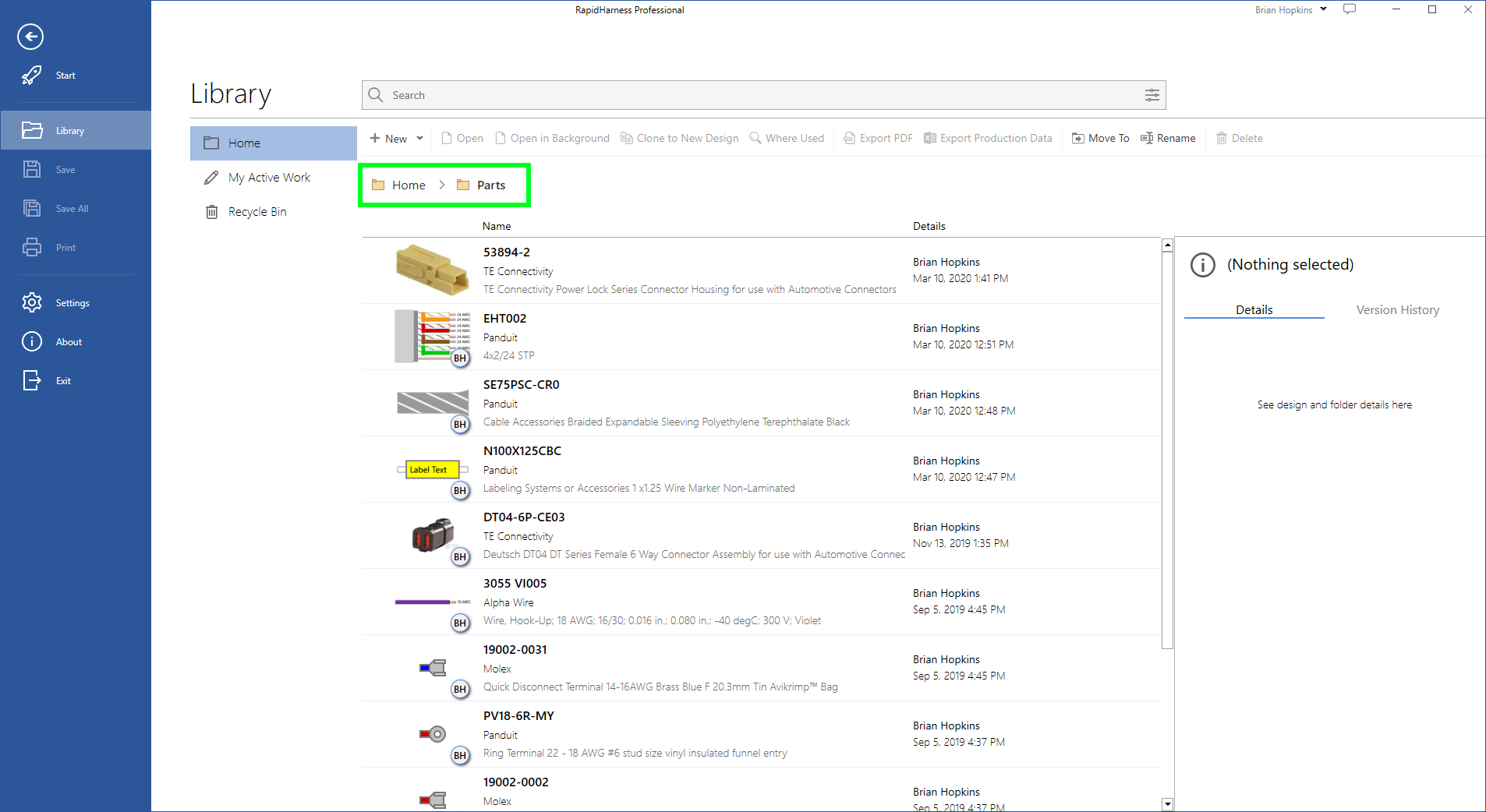Image resolution: width=1486 pixels, height=812 pixels.
Task: Open user dropdown Brian Hopkins
Action: 1290,10
